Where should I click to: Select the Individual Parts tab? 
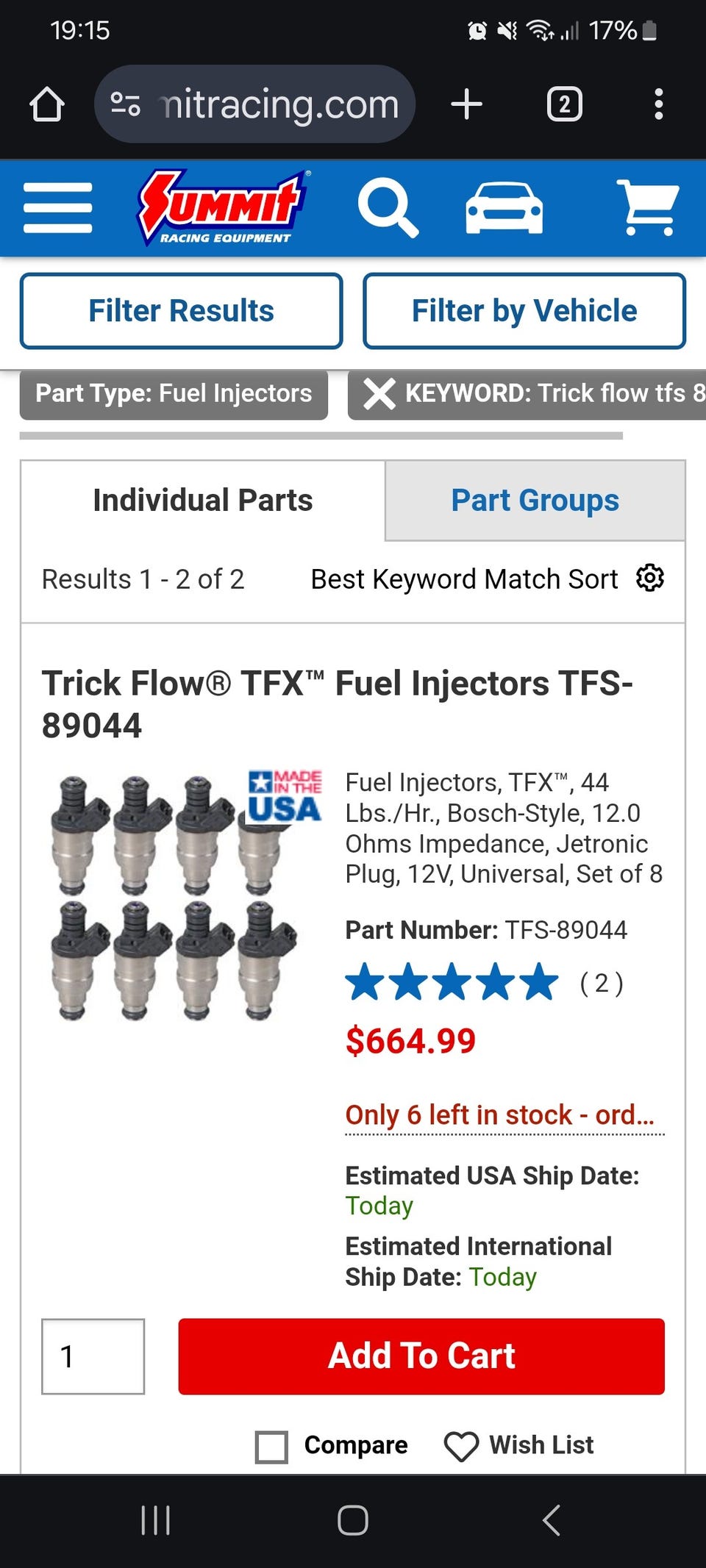(x=203, y=501)
